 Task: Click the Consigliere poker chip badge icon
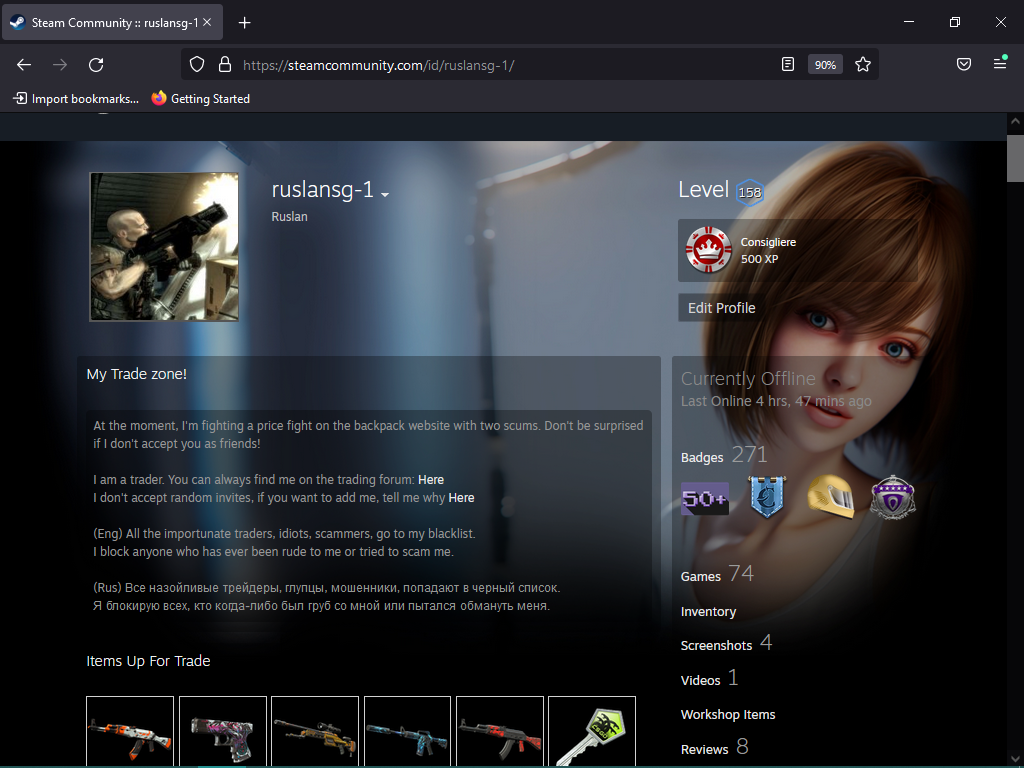(x=709, y=250)
